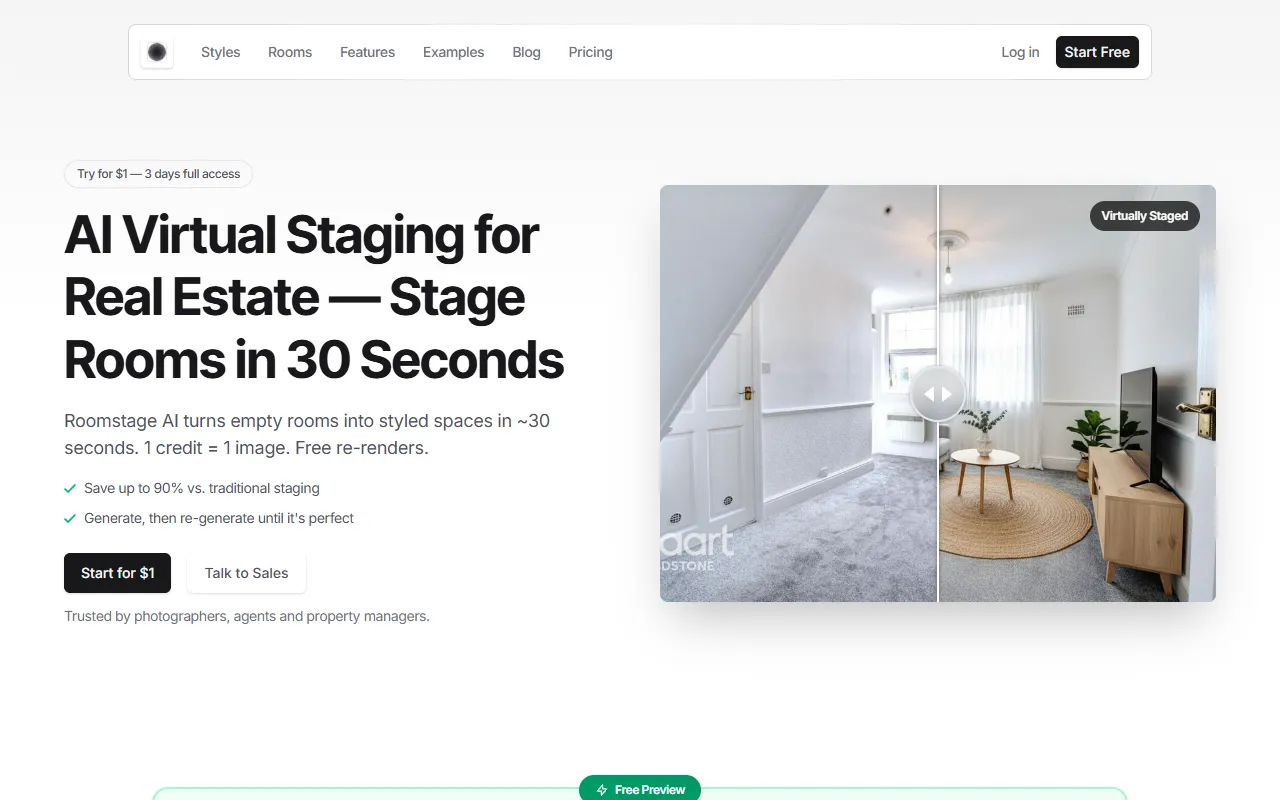
Task: Click the Log in link
Action: coord(1020,52)
